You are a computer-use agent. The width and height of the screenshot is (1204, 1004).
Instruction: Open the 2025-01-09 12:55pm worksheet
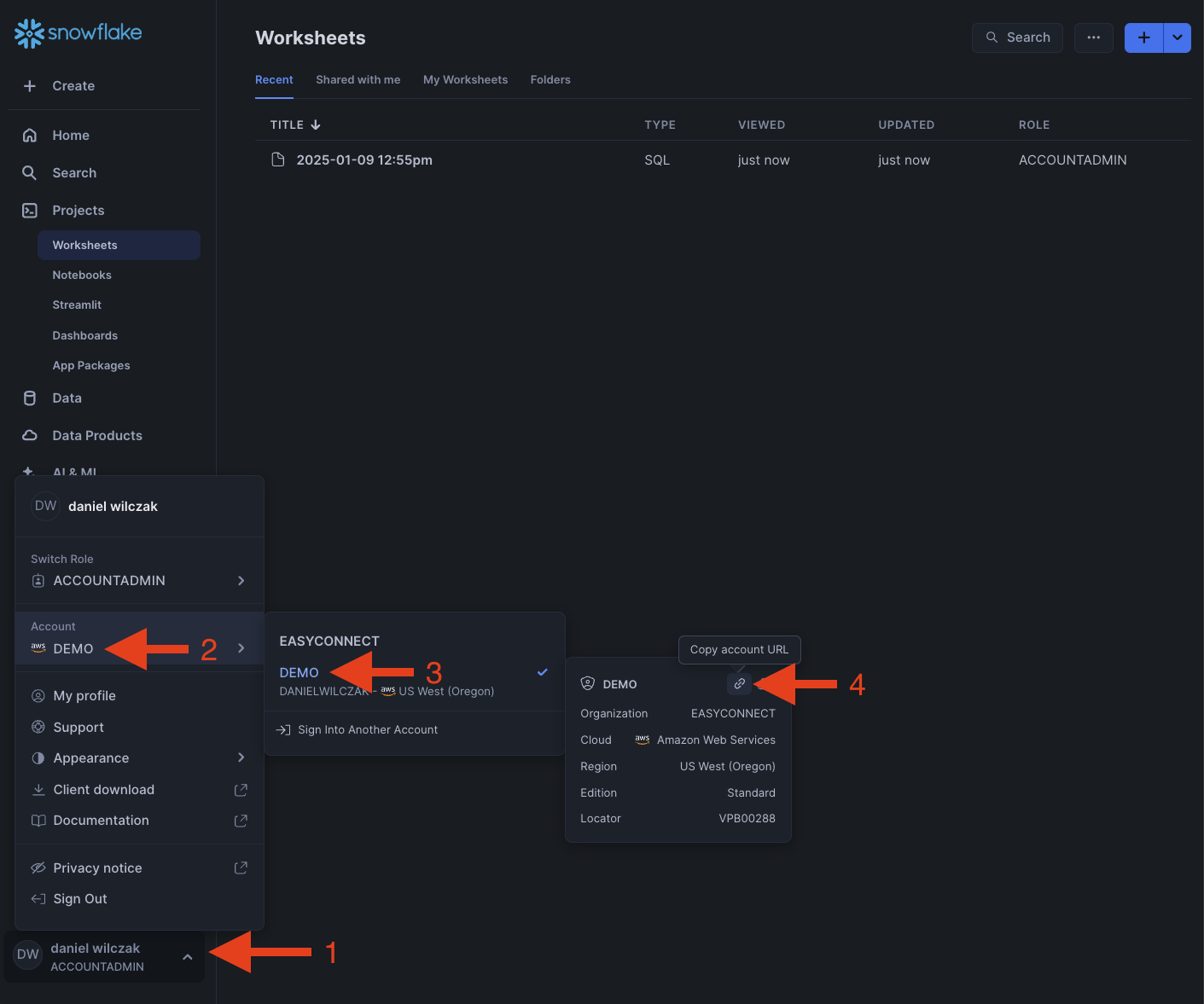pyautogui.click(x=364, y=160)
